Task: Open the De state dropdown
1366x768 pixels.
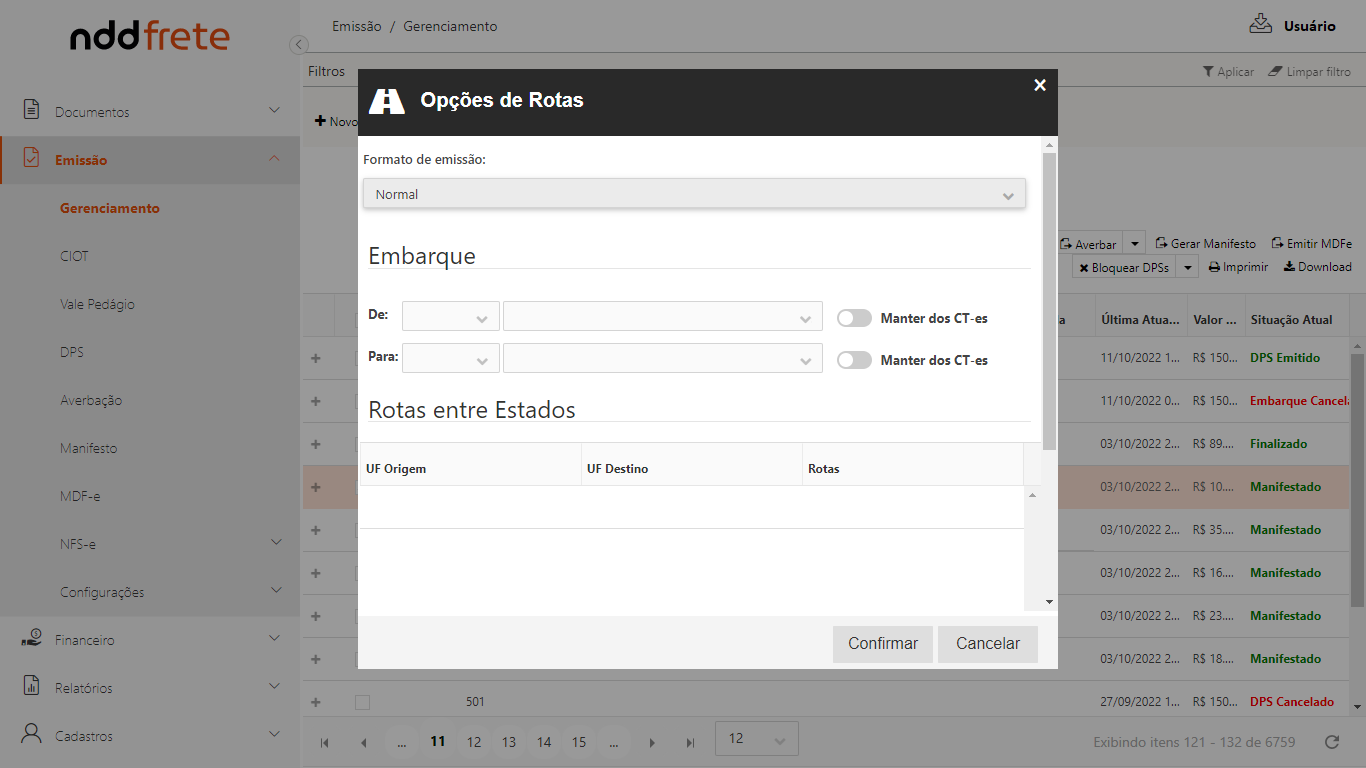Action: 451,317
